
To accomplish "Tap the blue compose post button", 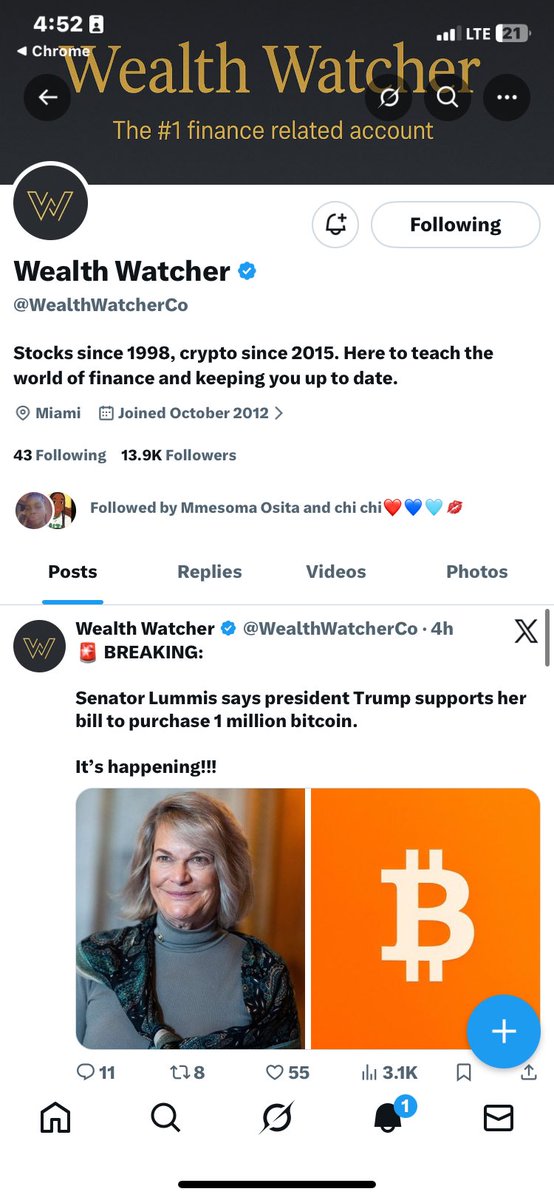I will click(504, 1032).
